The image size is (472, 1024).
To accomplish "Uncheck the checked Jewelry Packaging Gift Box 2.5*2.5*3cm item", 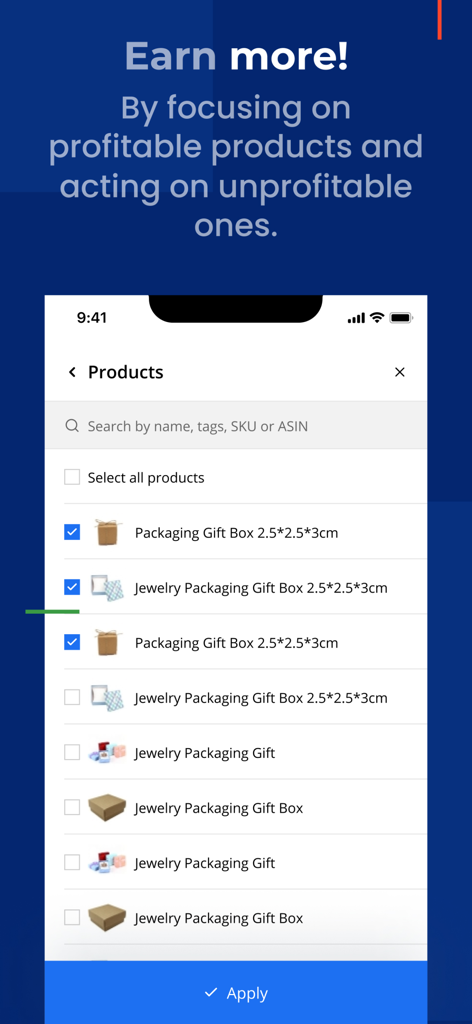I will click(x=72, y=587).
